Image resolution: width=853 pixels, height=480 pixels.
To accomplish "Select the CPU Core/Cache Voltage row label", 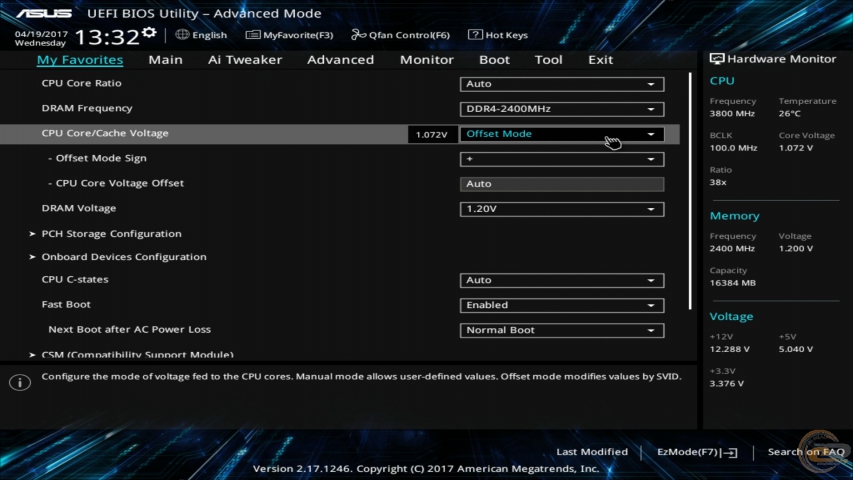I will pos(105,133).
